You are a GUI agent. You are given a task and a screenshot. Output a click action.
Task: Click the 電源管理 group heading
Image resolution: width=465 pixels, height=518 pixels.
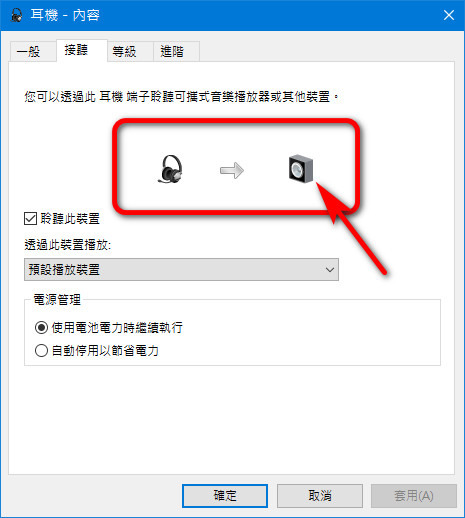point(57,300)
